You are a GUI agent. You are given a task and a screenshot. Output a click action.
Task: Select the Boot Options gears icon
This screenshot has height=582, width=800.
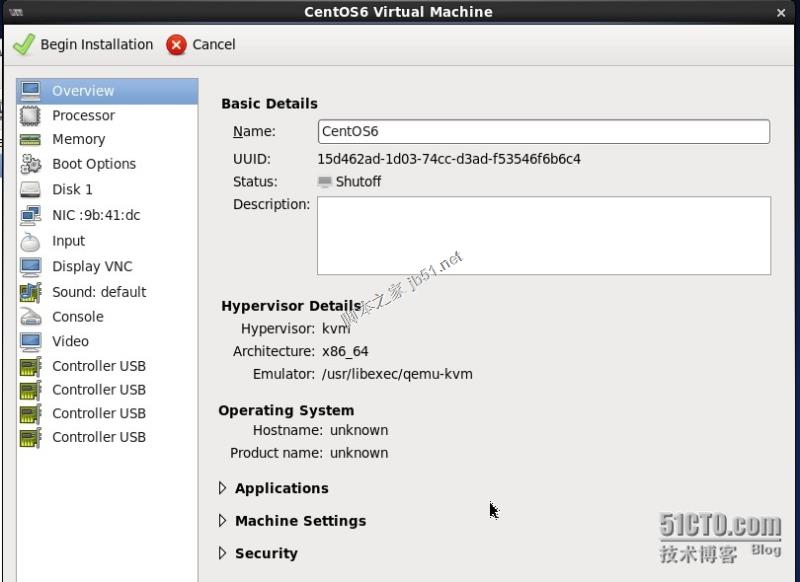click(31, 164)
